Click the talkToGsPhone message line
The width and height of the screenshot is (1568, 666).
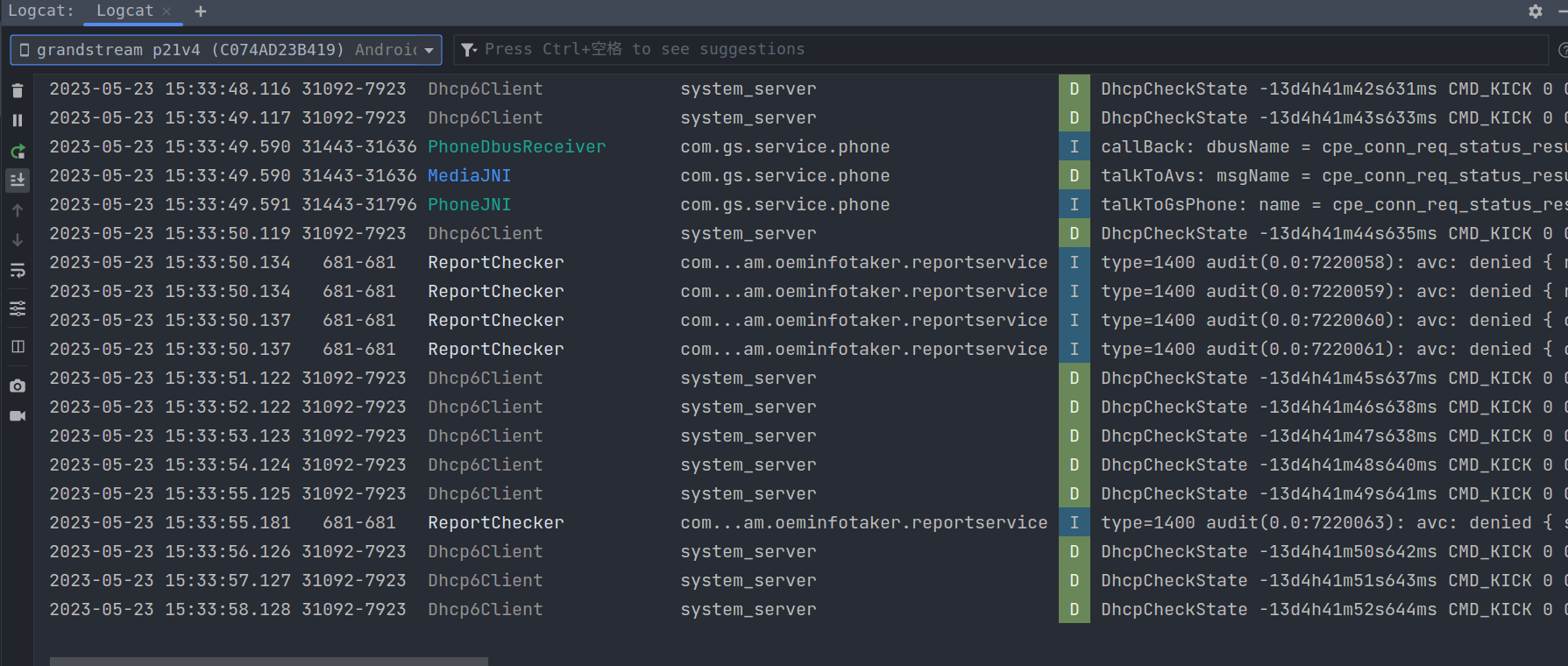point(1333,204)
